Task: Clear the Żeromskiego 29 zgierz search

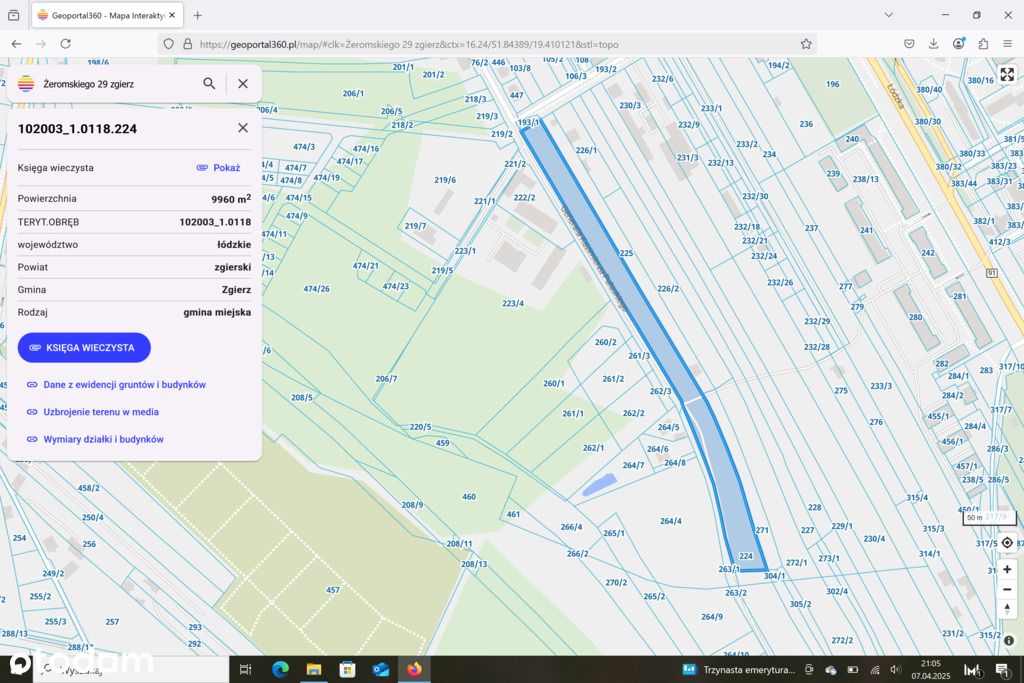Action: pos(243,84)
